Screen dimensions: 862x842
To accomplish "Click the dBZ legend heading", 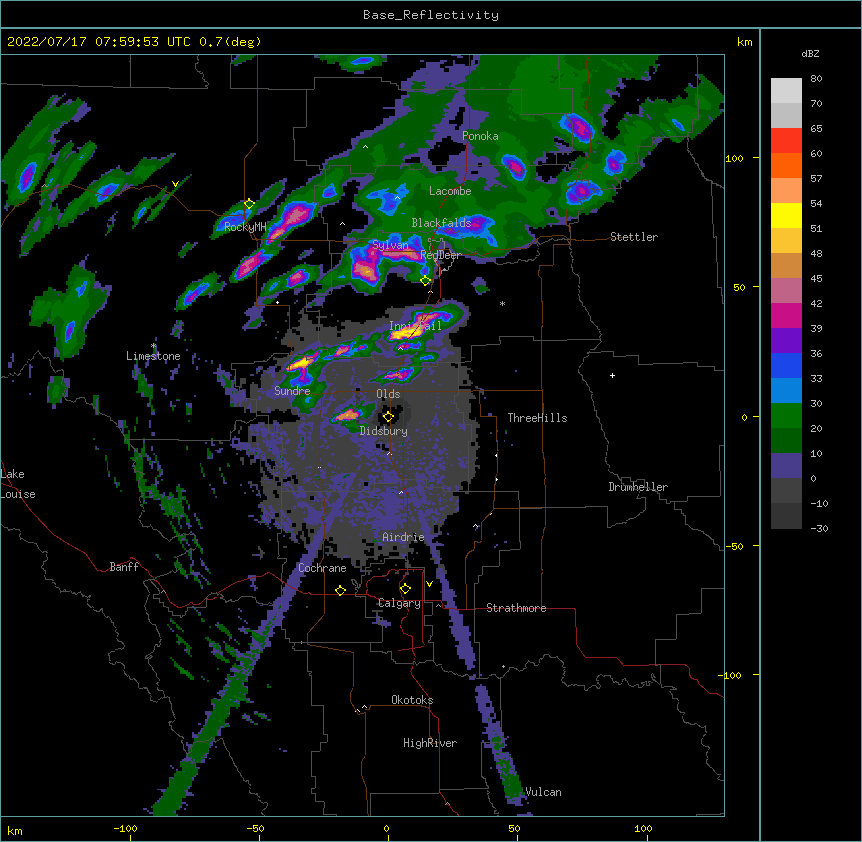I will point(810,53).
